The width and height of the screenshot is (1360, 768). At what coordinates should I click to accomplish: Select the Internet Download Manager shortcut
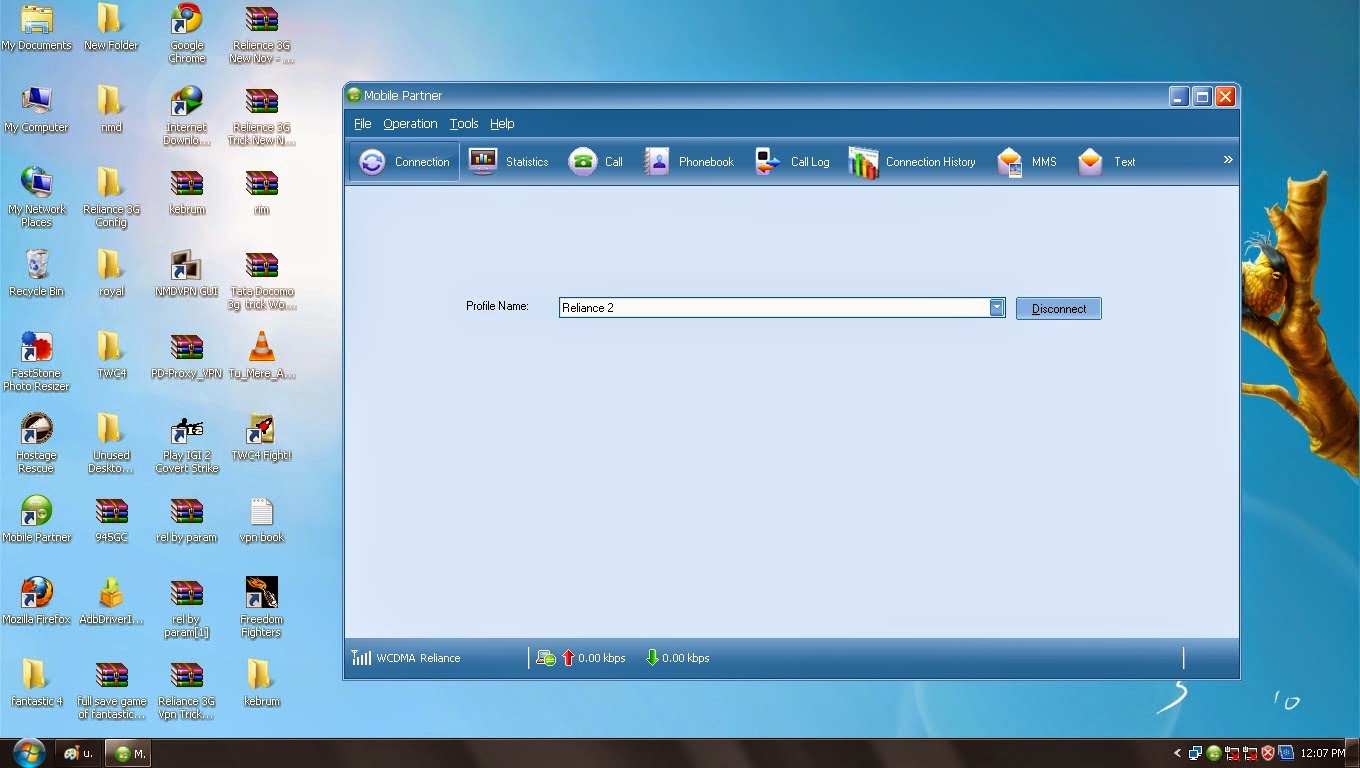(x=187, y=116)
